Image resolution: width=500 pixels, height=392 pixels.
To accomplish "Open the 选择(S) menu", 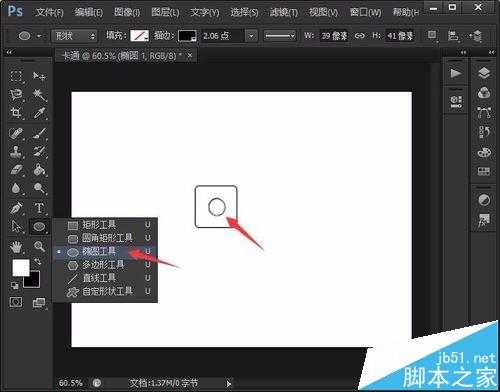I will click(244, 13).
